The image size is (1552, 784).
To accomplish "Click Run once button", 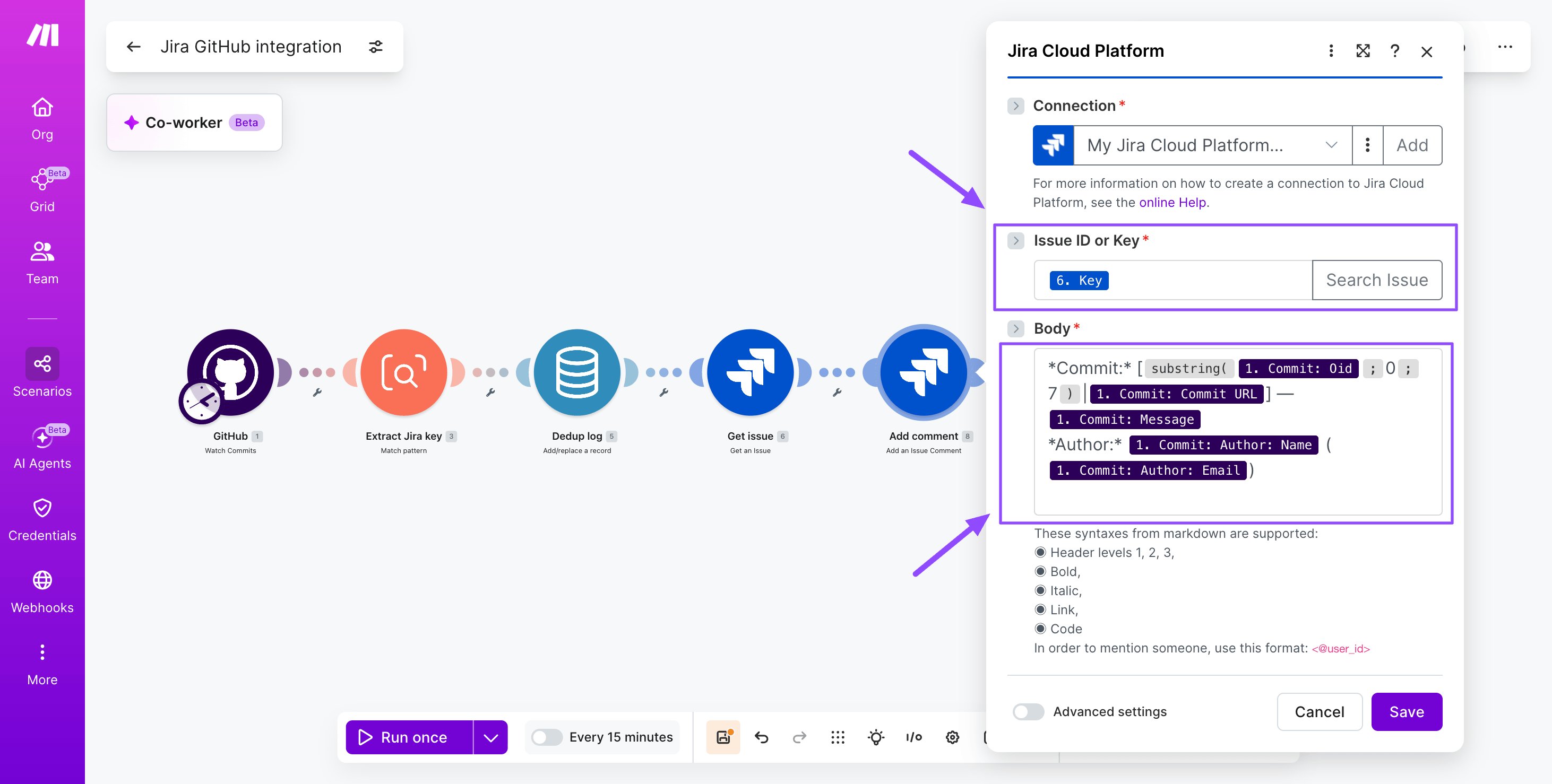I will point(409,737).
